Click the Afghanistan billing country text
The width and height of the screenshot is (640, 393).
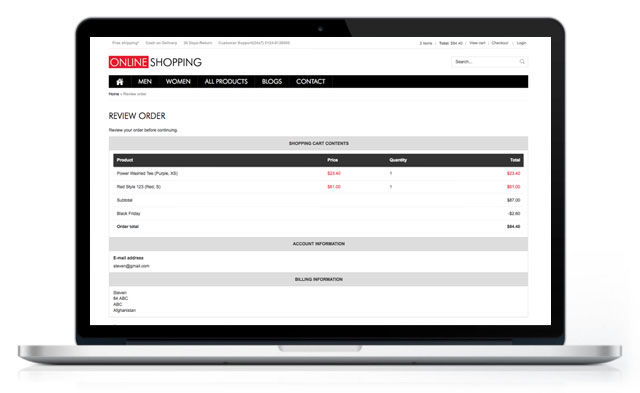124,311
